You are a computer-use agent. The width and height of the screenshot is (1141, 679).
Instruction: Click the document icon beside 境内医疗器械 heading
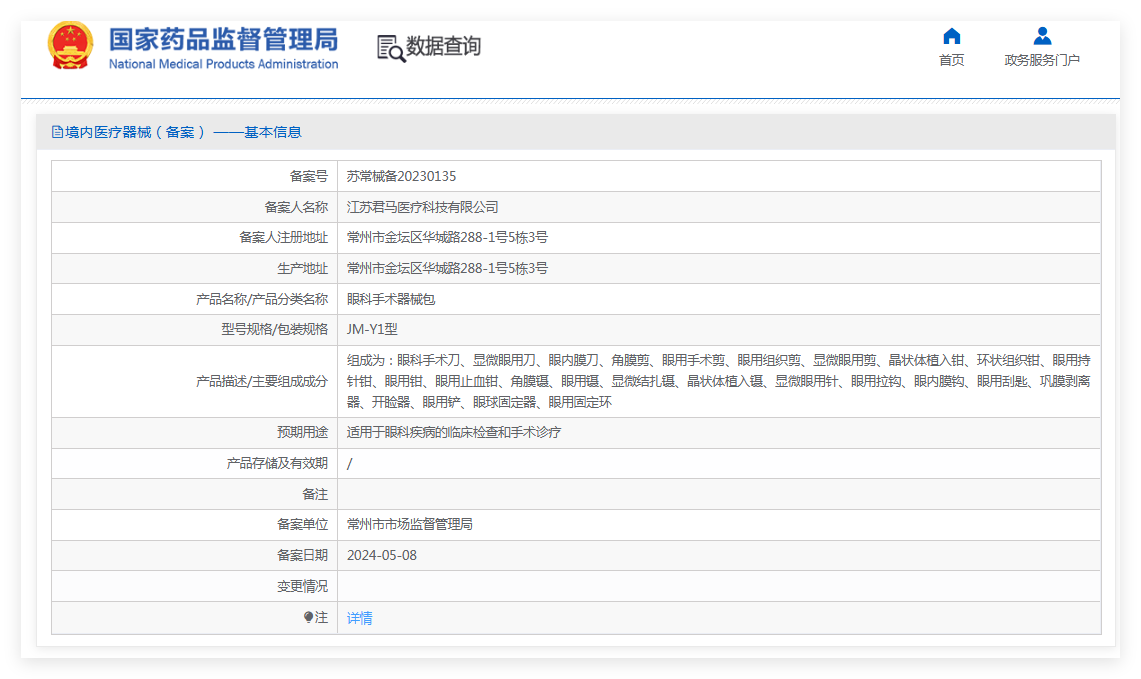[x=57, y=132]
